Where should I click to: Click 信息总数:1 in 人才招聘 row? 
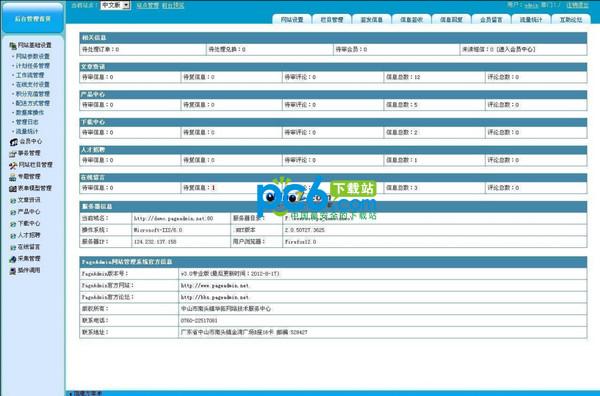click(x=401, y=160)
